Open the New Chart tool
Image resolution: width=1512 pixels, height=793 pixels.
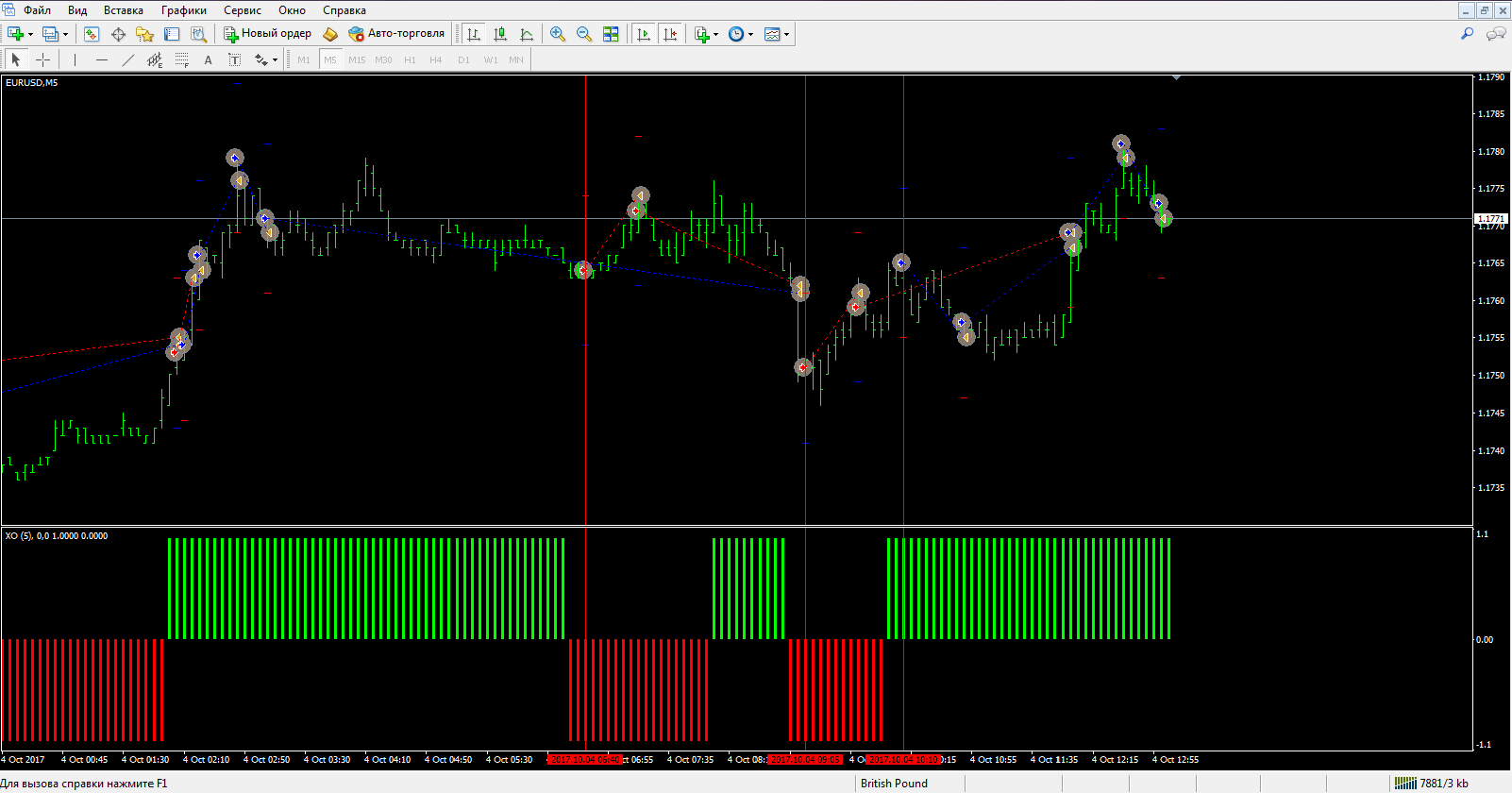pos(16,34)
